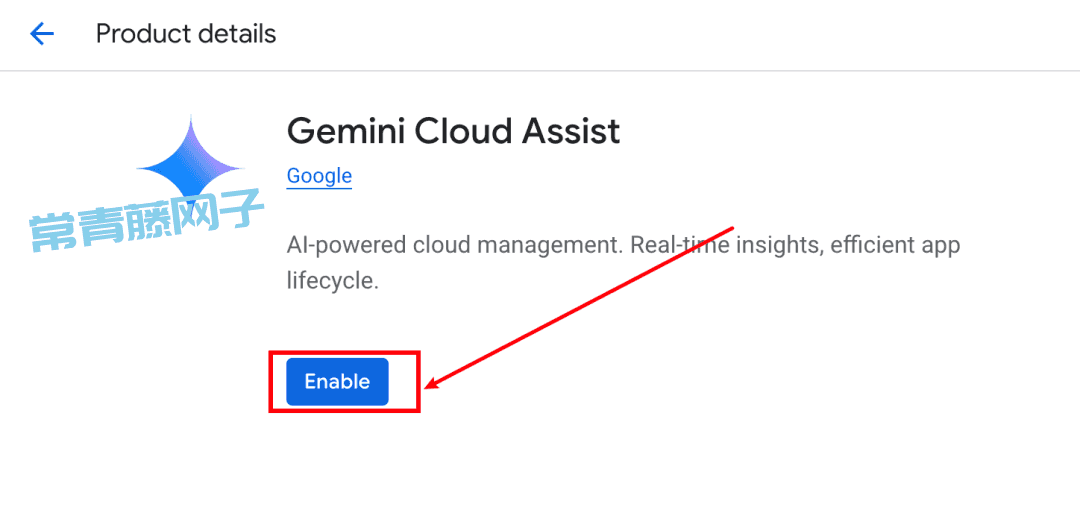Image resolution: width=1080 pixels, height=507 pixels.
Task: Go back using the blue arrow
Action: click(x=42, y=34)
